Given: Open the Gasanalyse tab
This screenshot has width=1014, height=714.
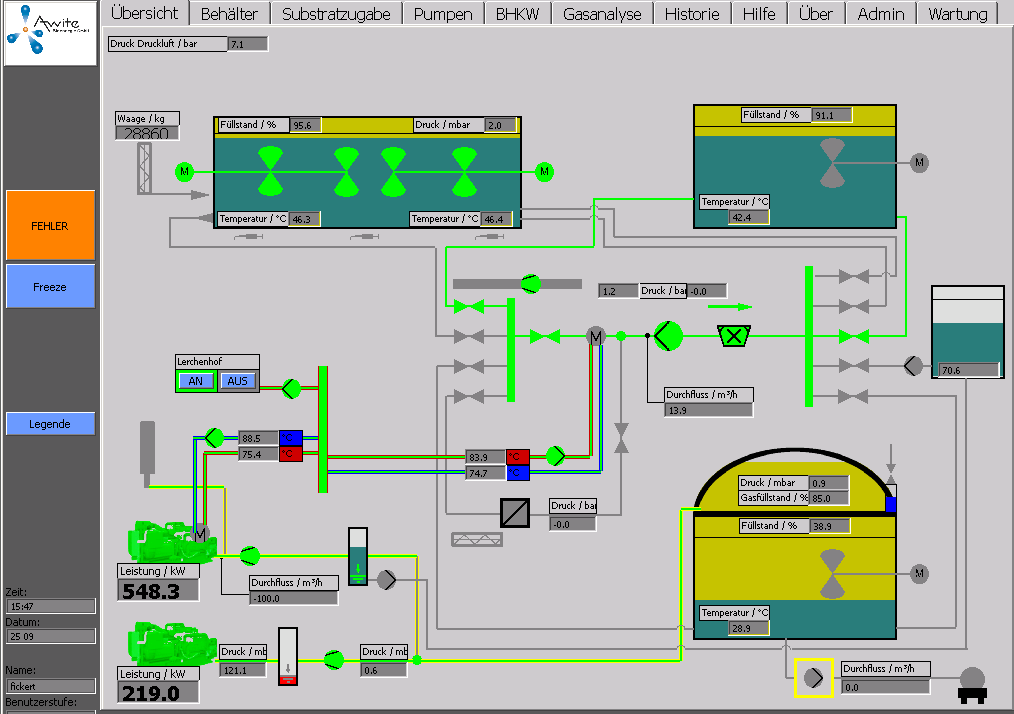Looking at the screenshot, I should coord(603,14).
